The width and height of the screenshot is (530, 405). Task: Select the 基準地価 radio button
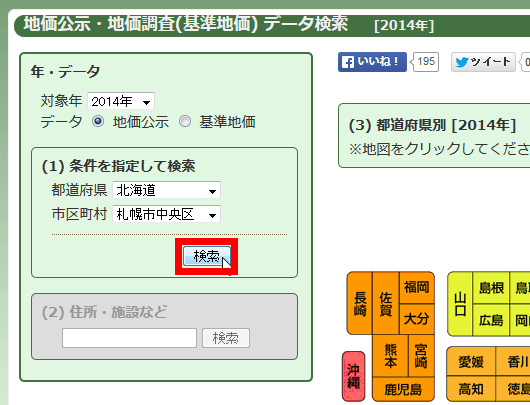click(185, 121)
